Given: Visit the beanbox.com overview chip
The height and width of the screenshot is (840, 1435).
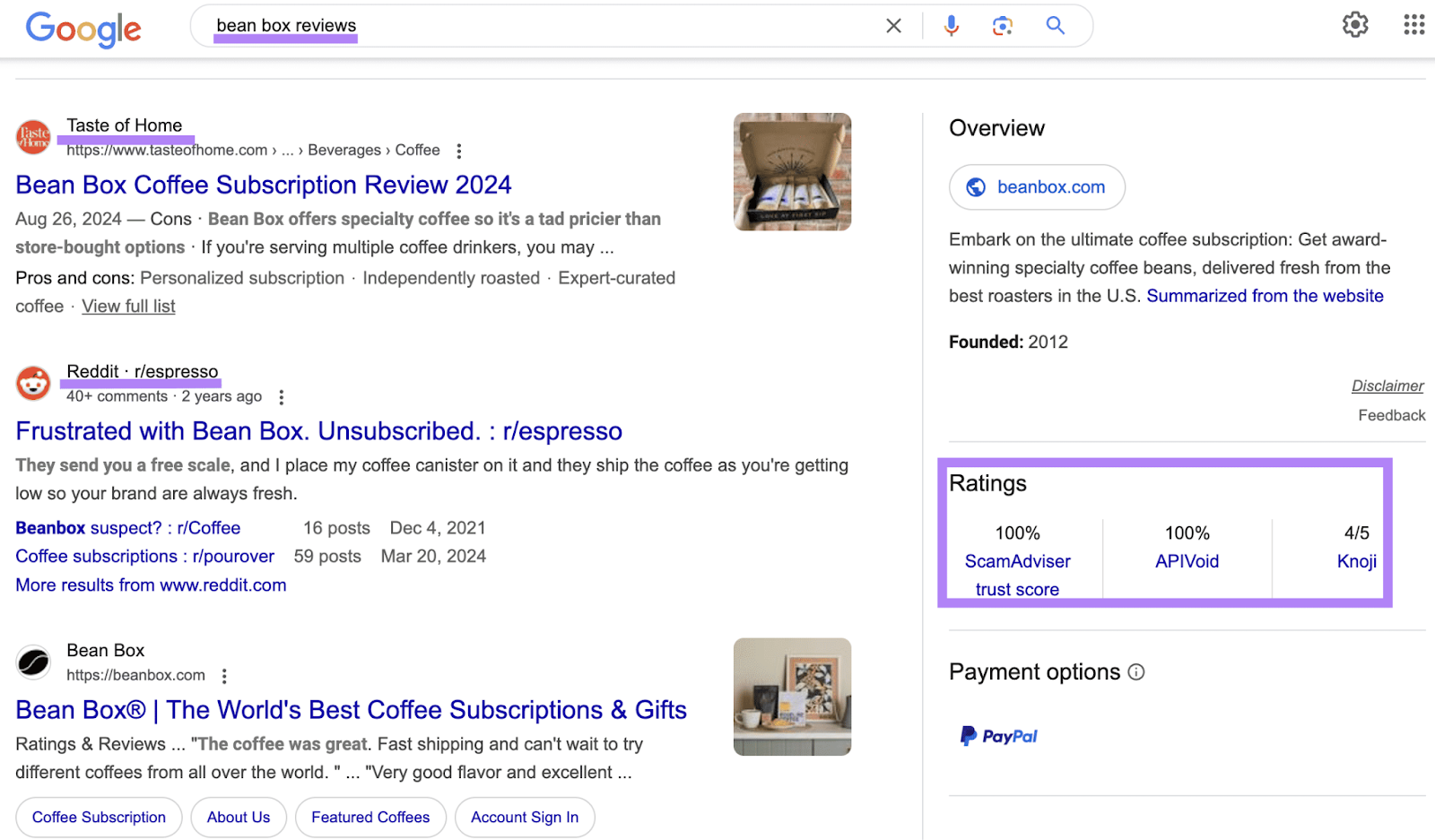Looking at the screenshot, I should click(1037, 187).
